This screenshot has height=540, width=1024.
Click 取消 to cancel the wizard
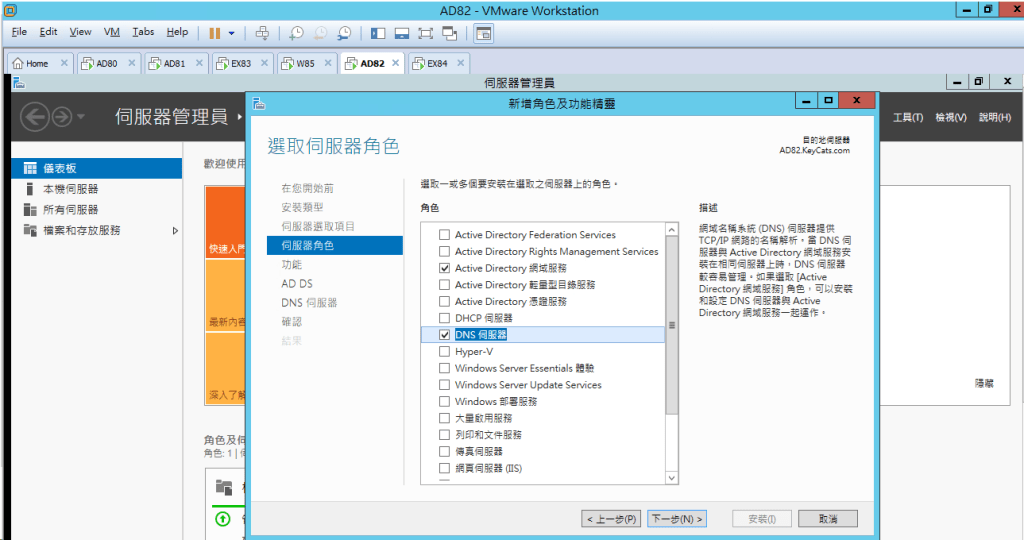point(827,519)
